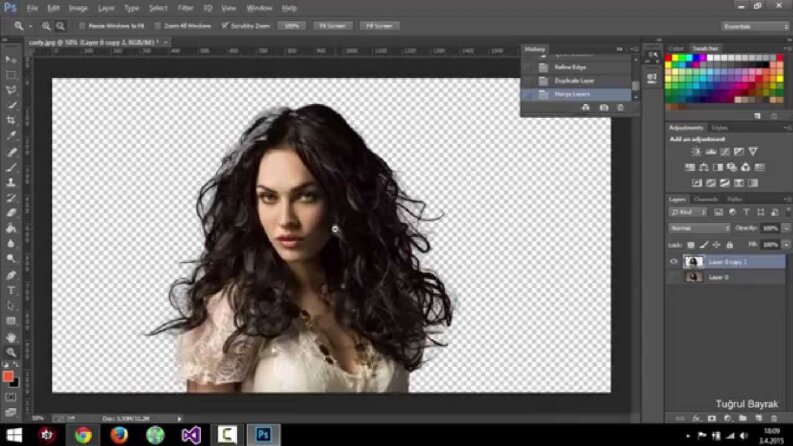The height and width of the screenshot is (446, 793).
Task: Collapse the History panel with double arrows
Action: click(x=620, y=49)
